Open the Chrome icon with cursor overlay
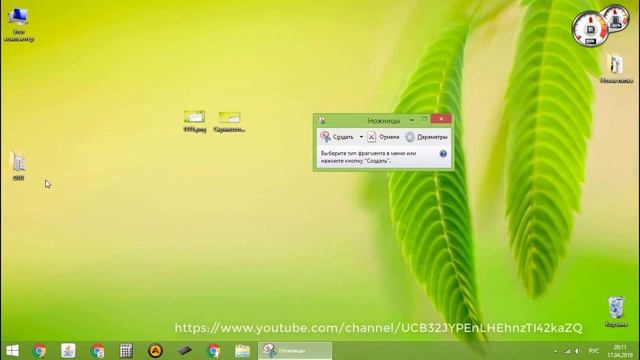The image size is (640, 360). click(213, 351)
